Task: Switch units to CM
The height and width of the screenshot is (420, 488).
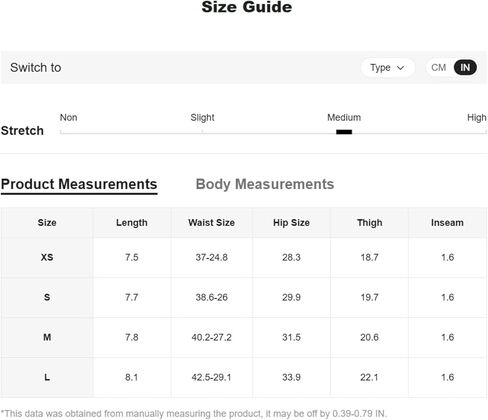Action: point(438,68)
